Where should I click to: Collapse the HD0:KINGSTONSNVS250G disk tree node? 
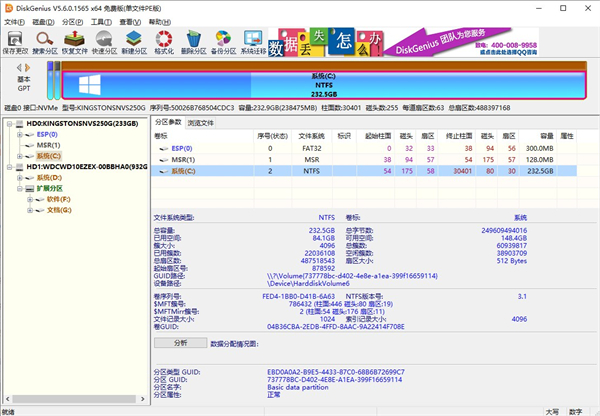point(9,123)
